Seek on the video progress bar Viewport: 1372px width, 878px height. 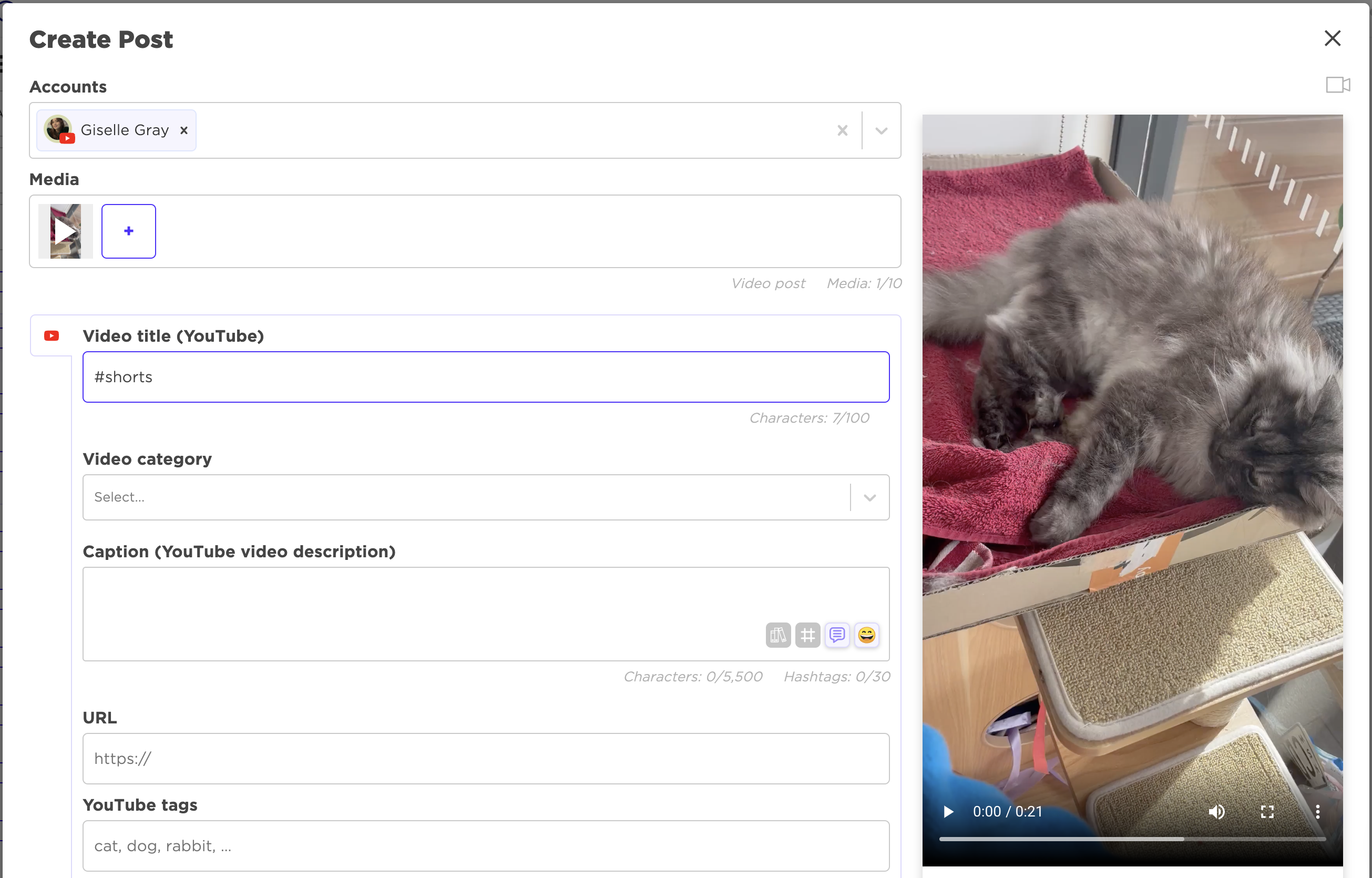tap(1132, 839)
